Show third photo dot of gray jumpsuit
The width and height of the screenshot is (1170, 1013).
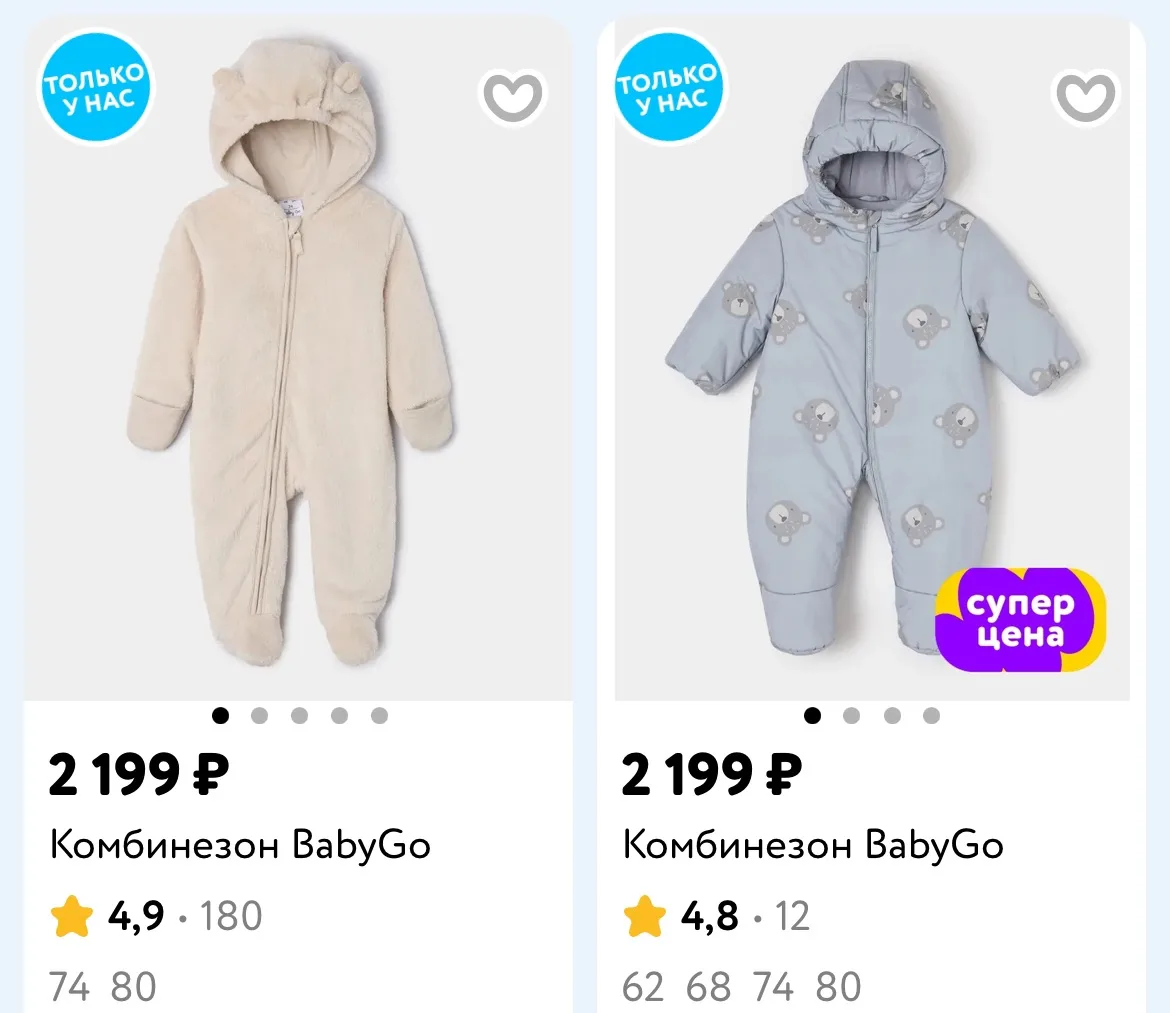coord(892,716)
